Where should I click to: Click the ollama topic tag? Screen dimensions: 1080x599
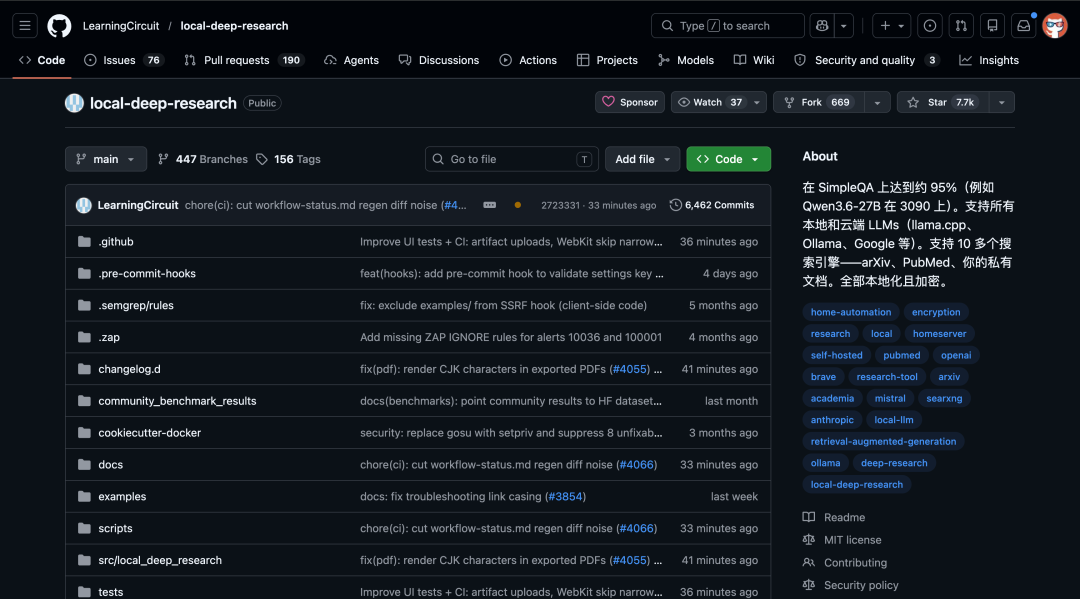coord(825,463)
